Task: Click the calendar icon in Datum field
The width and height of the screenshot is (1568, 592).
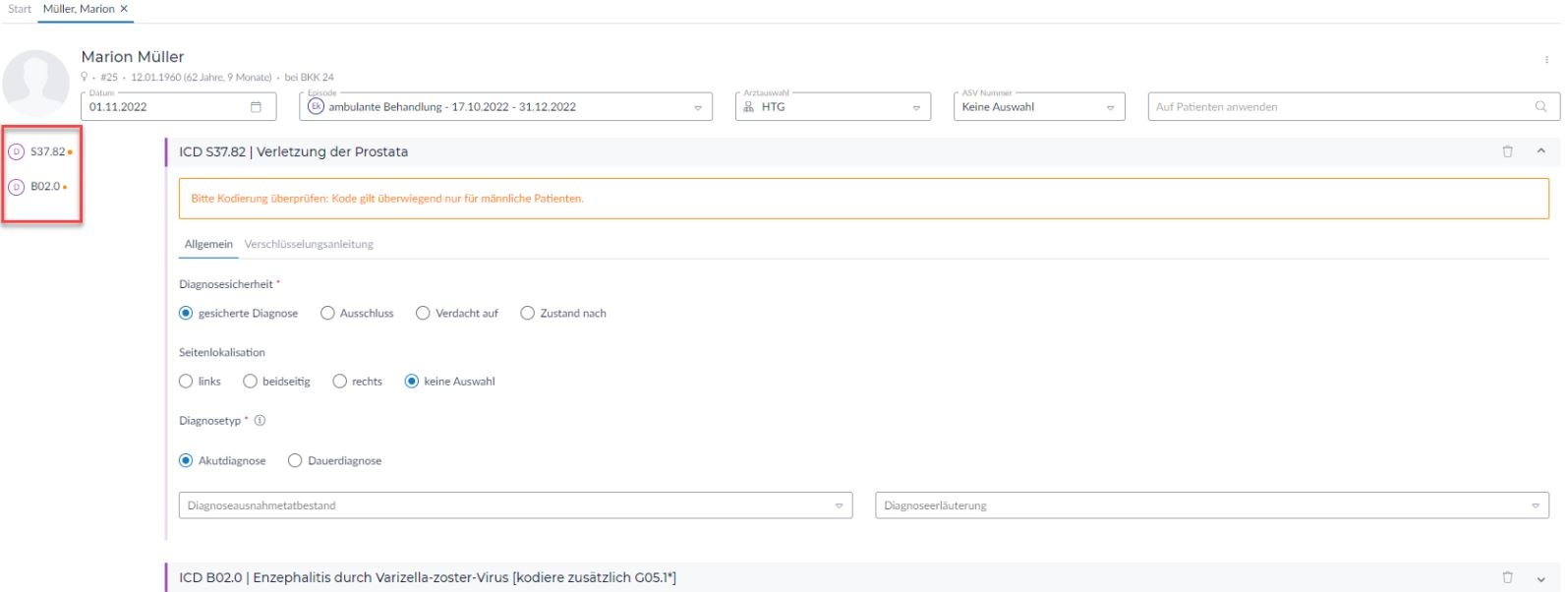Action: click(257, 107)
